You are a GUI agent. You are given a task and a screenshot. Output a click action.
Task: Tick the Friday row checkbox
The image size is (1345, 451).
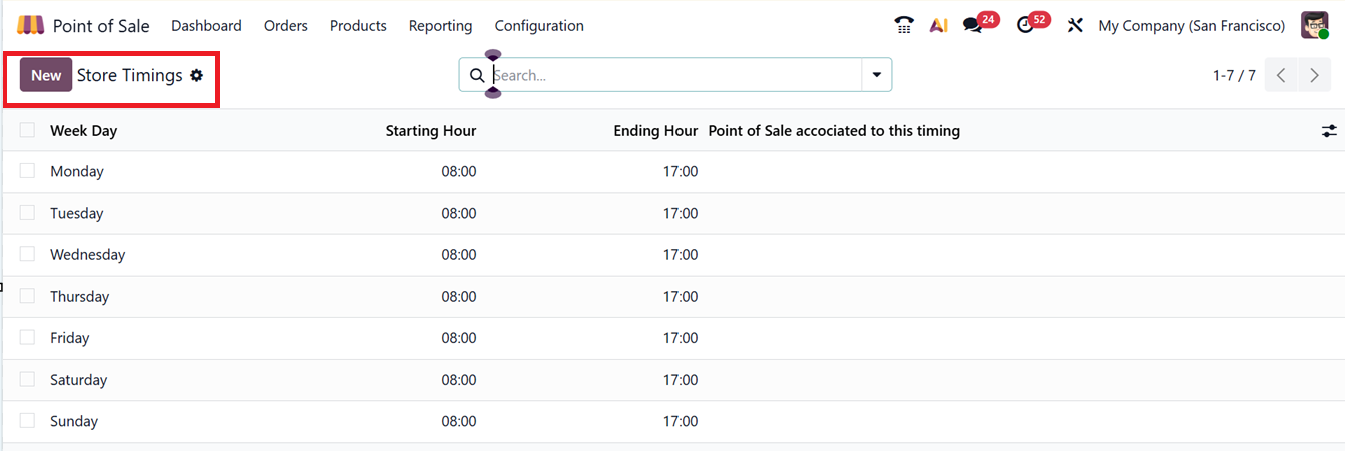pyautogui.click(x=27, y=338)
